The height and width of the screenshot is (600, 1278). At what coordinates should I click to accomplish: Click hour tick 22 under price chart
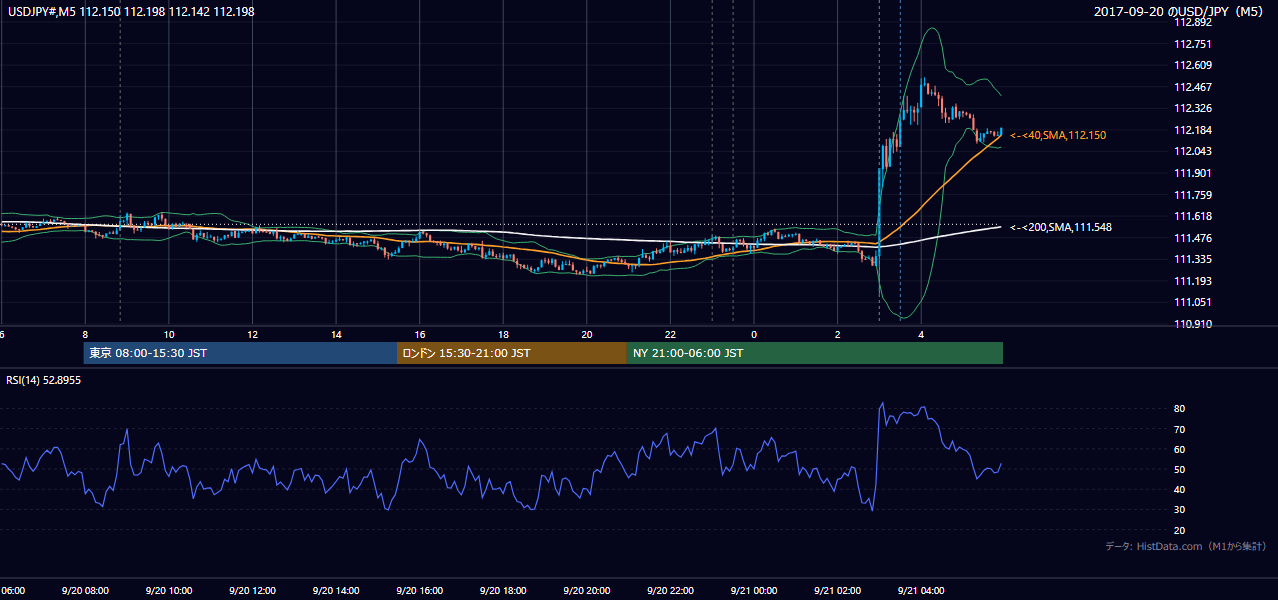(671, 334)
